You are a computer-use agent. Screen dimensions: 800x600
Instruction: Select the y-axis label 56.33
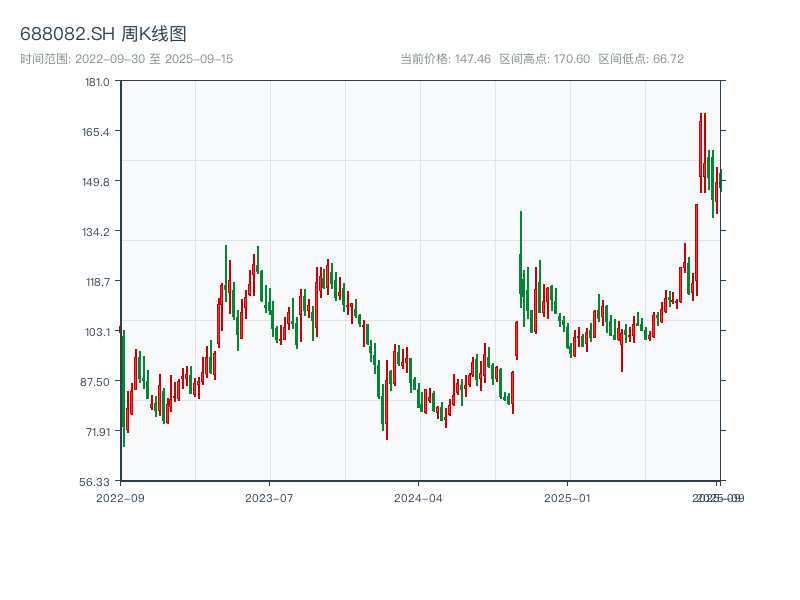click(94, 482)
